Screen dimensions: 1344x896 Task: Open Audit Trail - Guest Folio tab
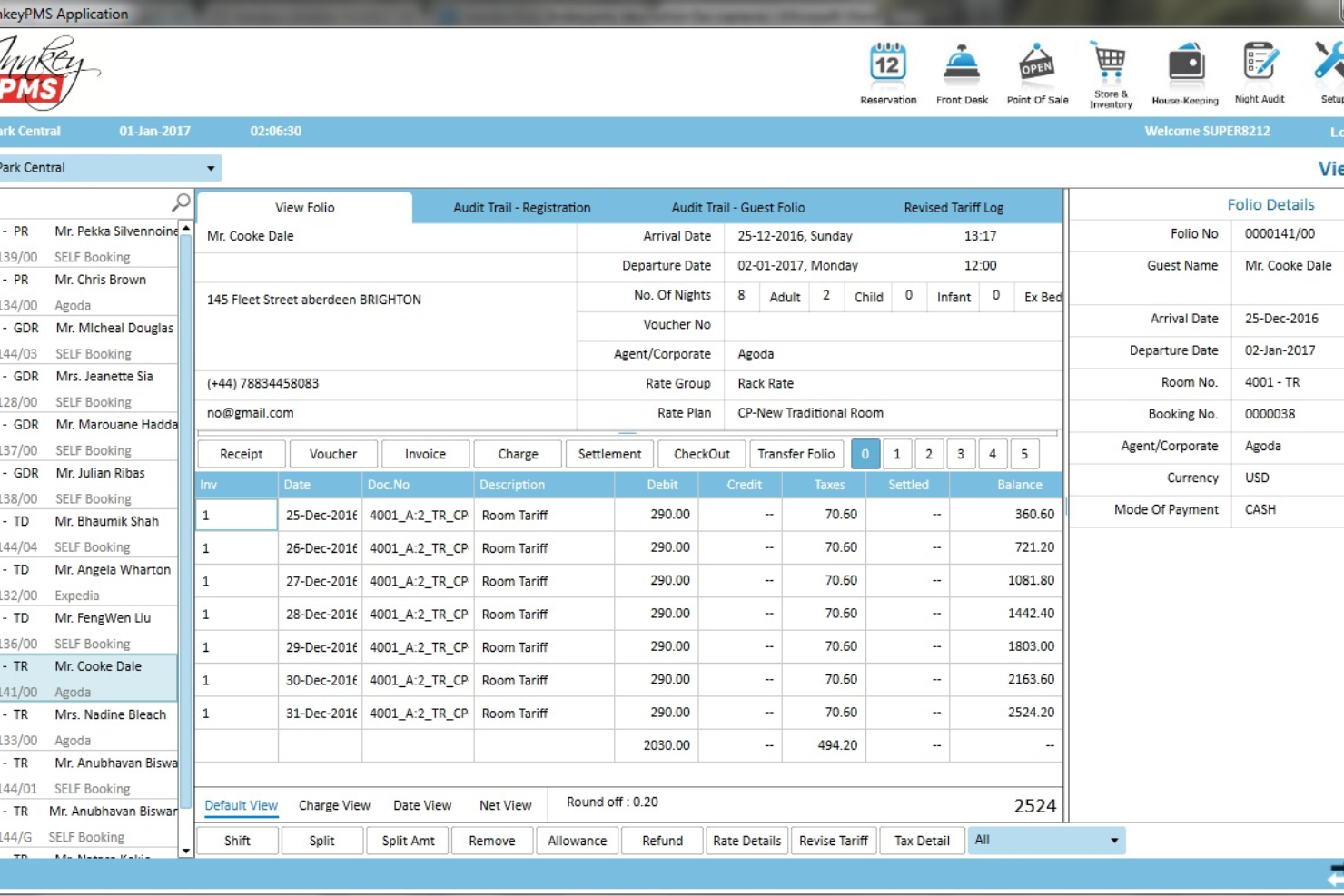[737, 208]
